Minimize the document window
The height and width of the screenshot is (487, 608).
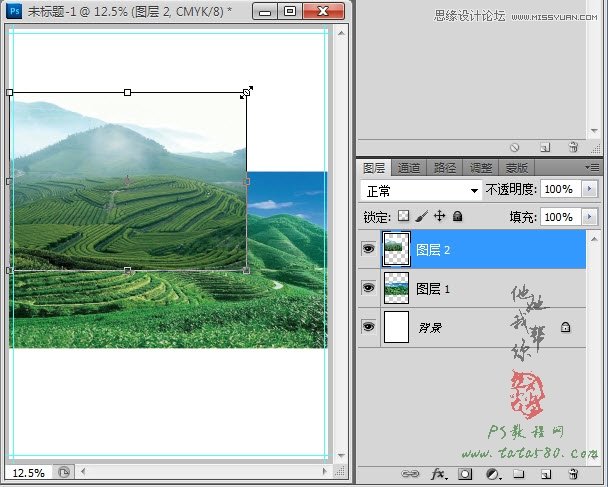coord(265,11)
